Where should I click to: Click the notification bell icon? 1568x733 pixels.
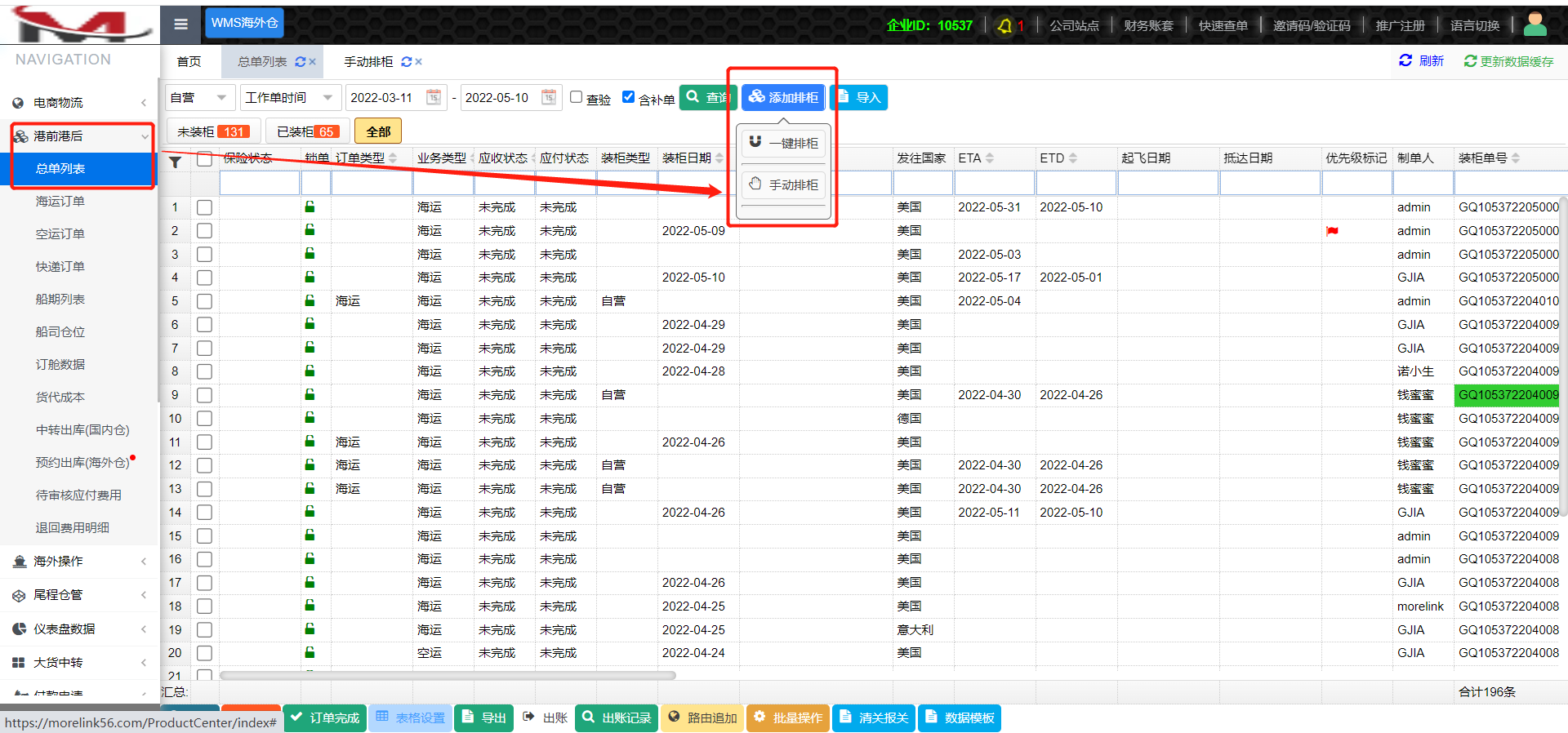[x=1004, y=26]
